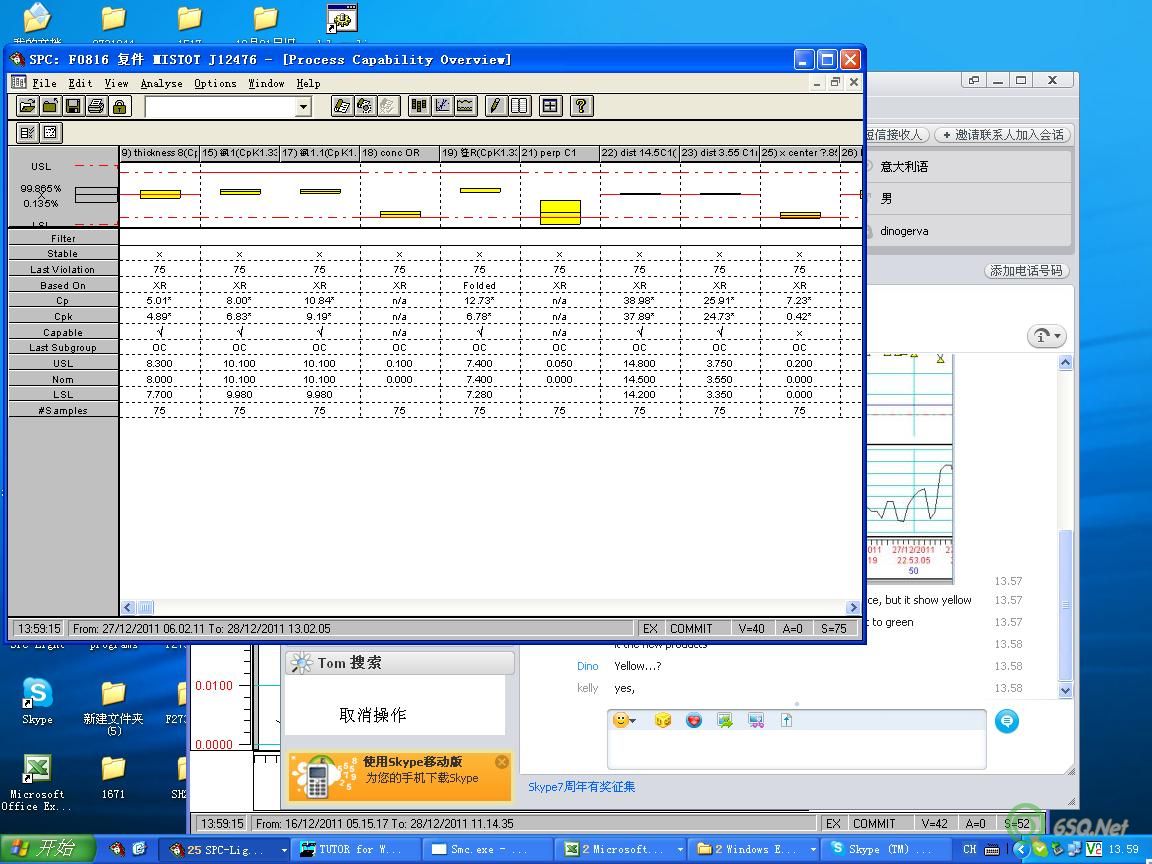The width and height of the screenshot is (1152, 864).
Task: Click the 开始 Start button on the taskbar
Action: 47,849
